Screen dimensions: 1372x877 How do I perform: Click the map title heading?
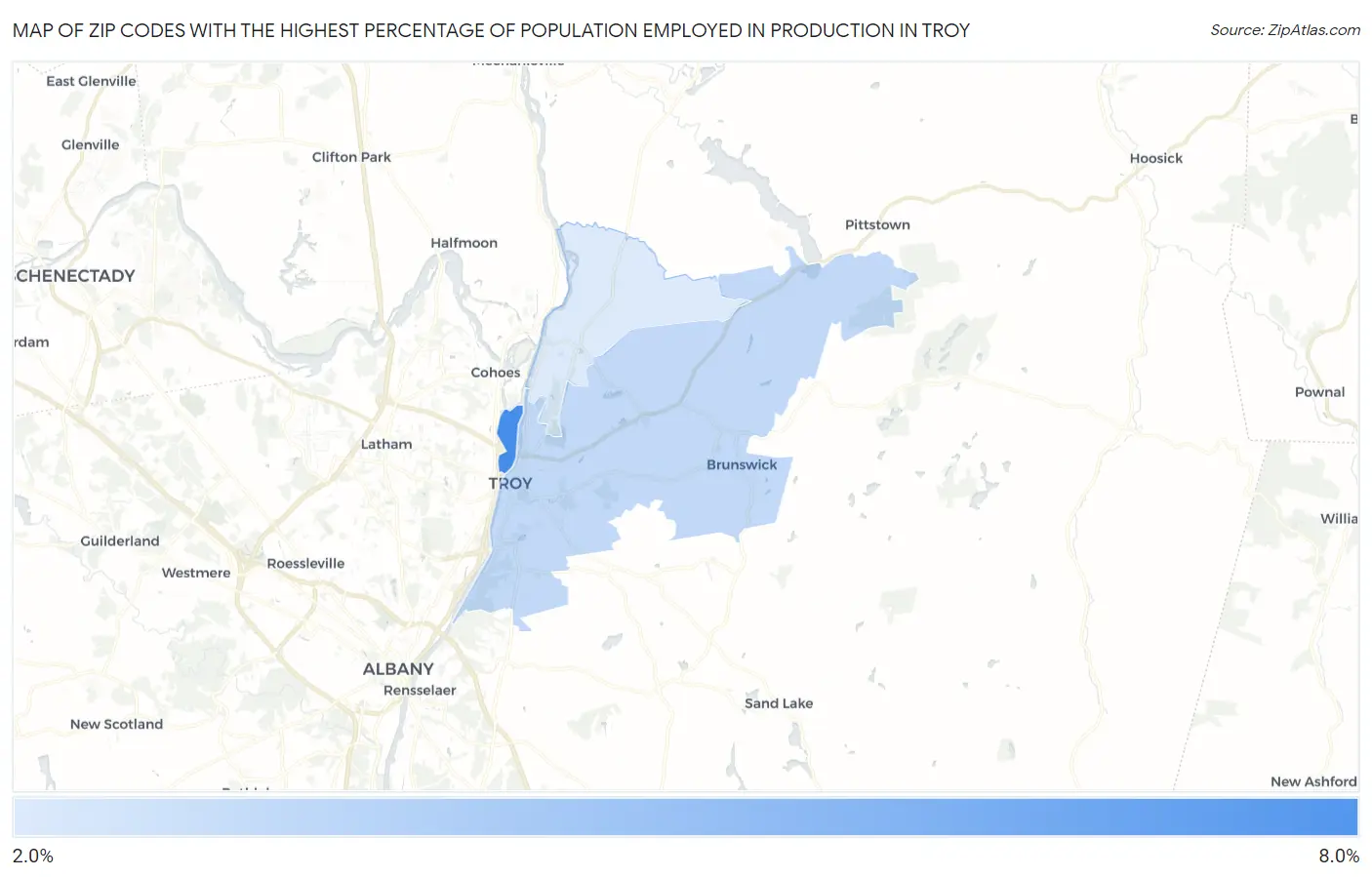tap(491, 30)
